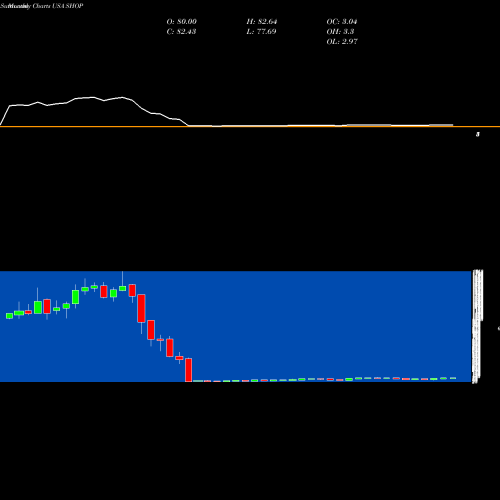Click the first green candlestick on the left
The height and width of the screenshot is (500, 500).
tap(9, 316)
